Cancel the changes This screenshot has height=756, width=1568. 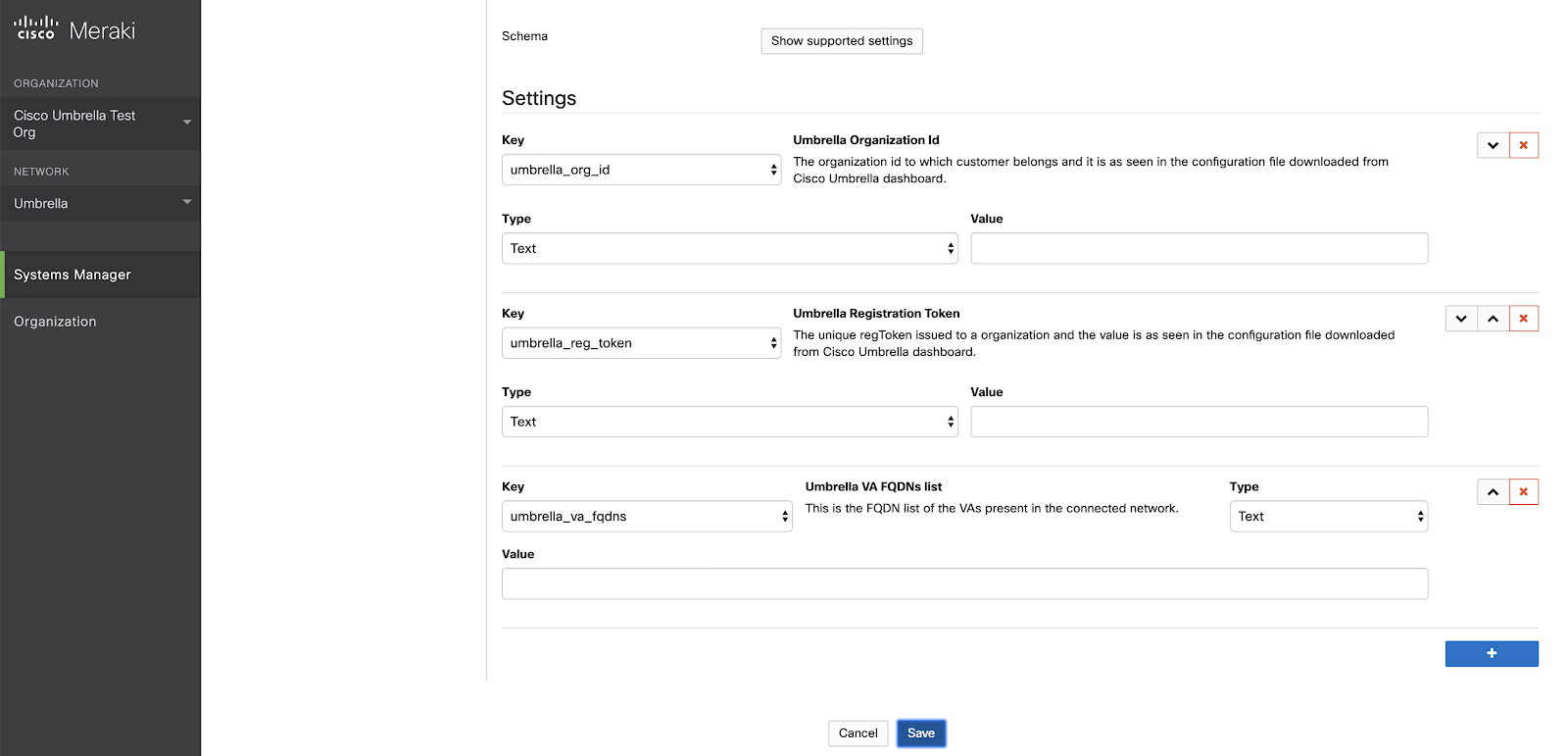[858, 733]
